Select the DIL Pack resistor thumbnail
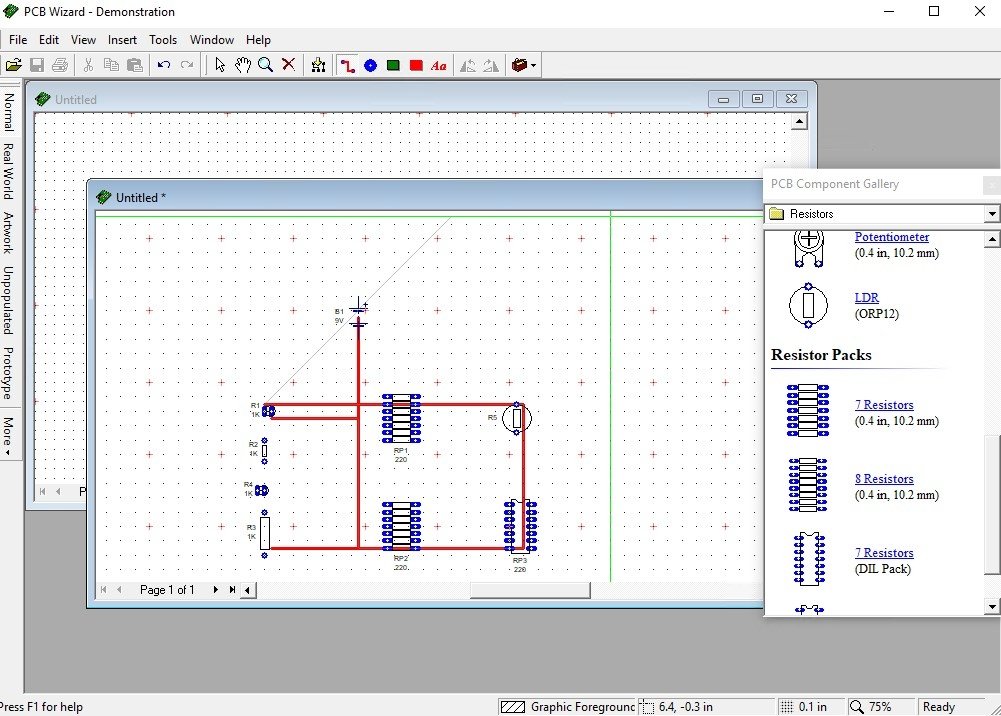 tap(809, 559)
